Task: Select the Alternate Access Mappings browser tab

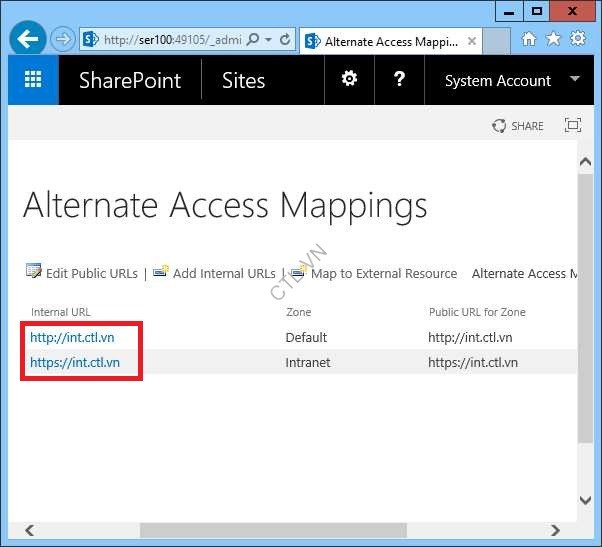Action: [390, 41]
